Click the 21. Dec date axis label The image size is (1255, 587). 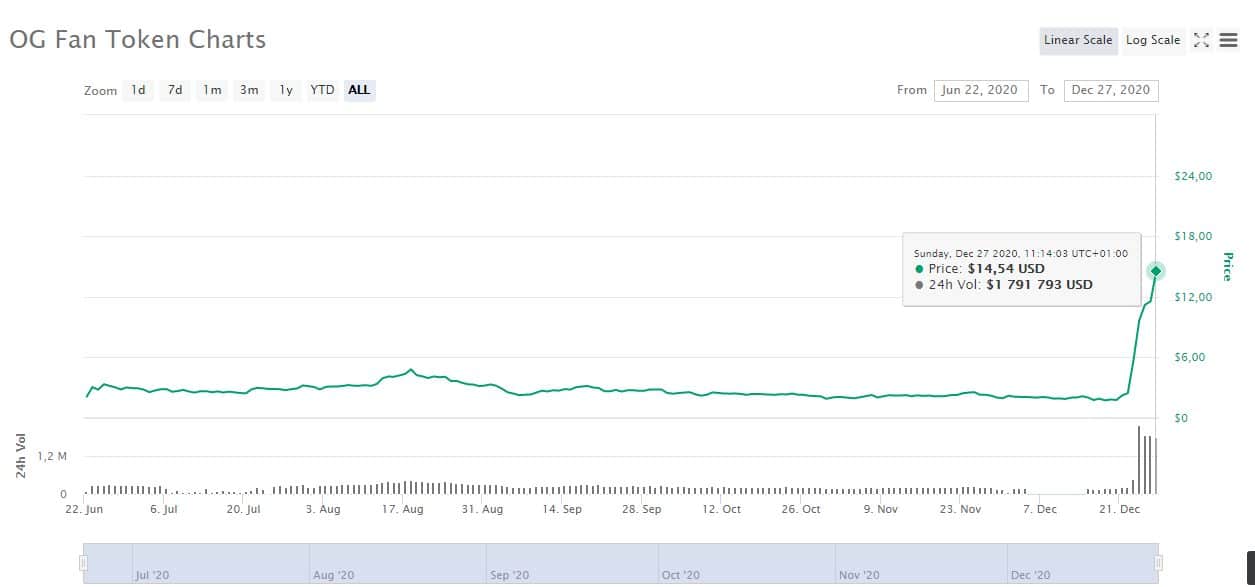[1119, 509]
